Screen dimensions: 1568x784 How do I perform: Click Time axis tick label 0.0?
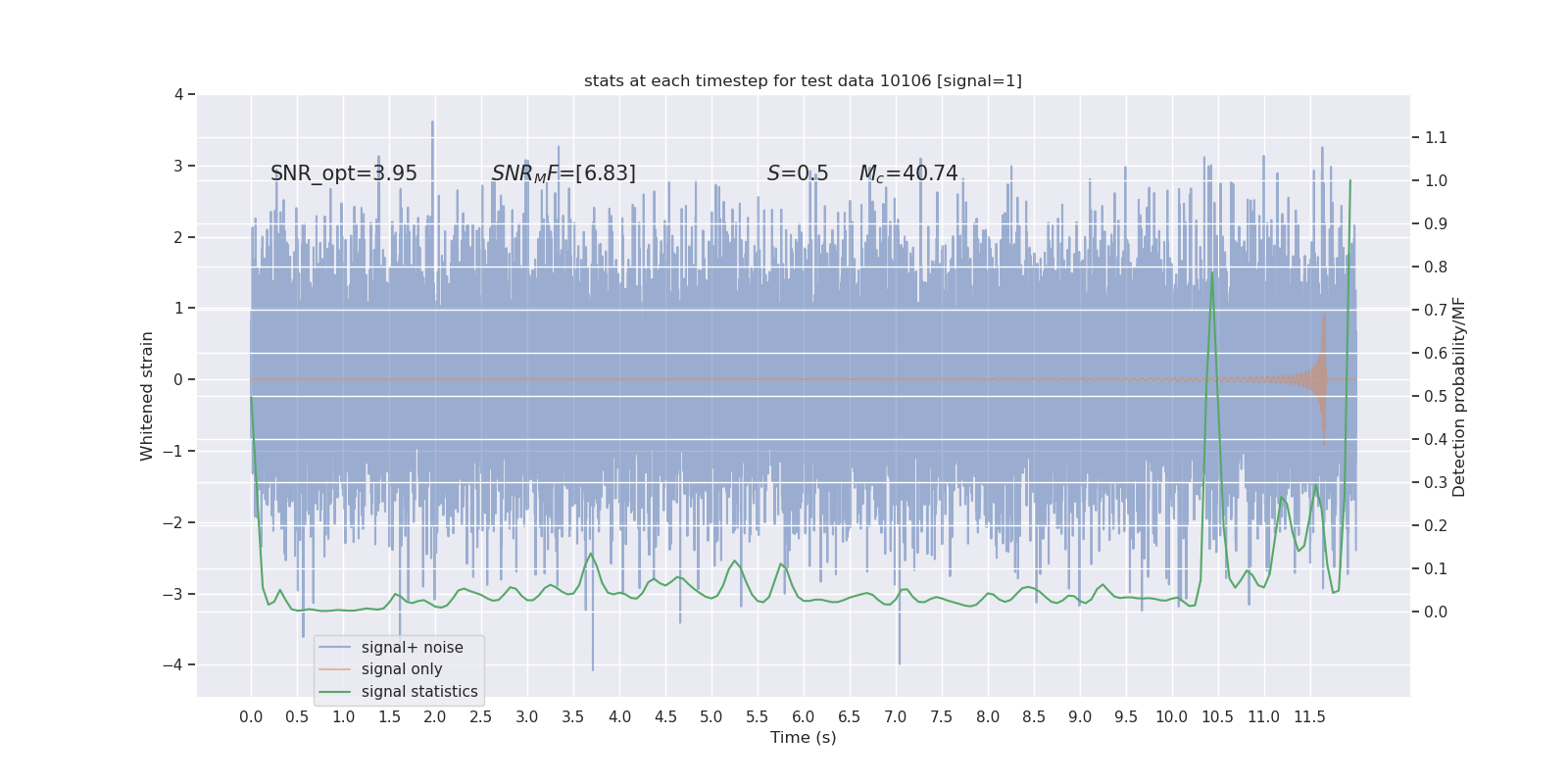251,716
